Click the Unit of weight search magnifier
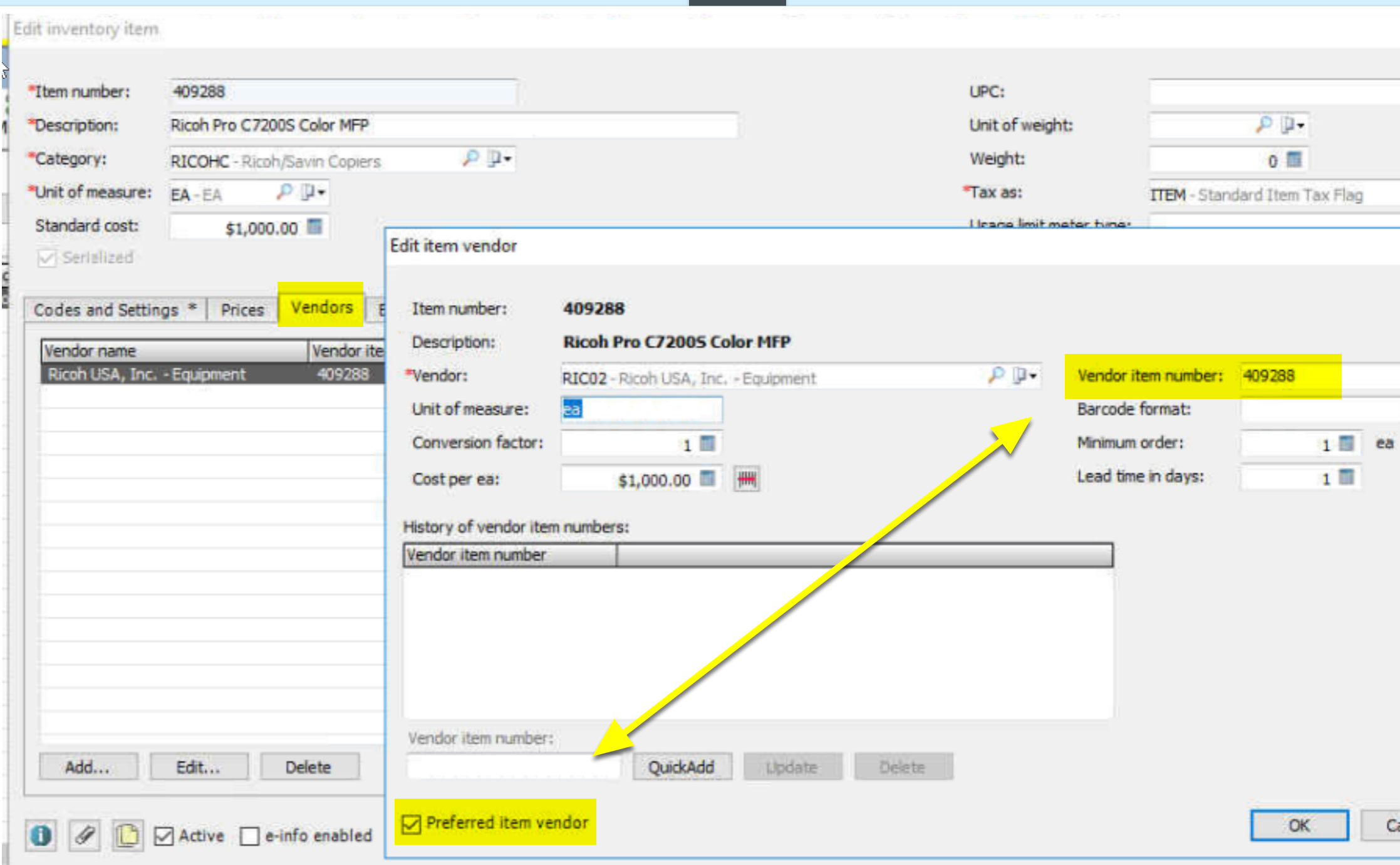1400x865 pixels. 1264,125
